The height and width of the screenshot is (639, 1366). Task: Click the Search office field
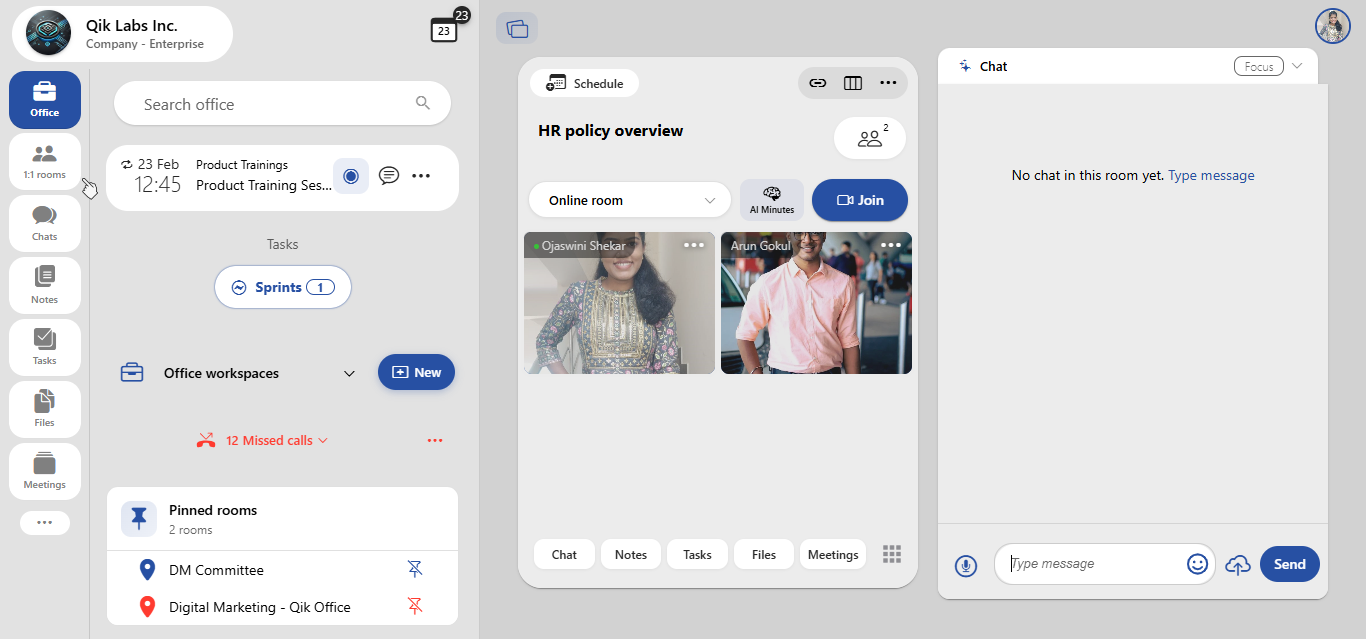click(282, 104)
